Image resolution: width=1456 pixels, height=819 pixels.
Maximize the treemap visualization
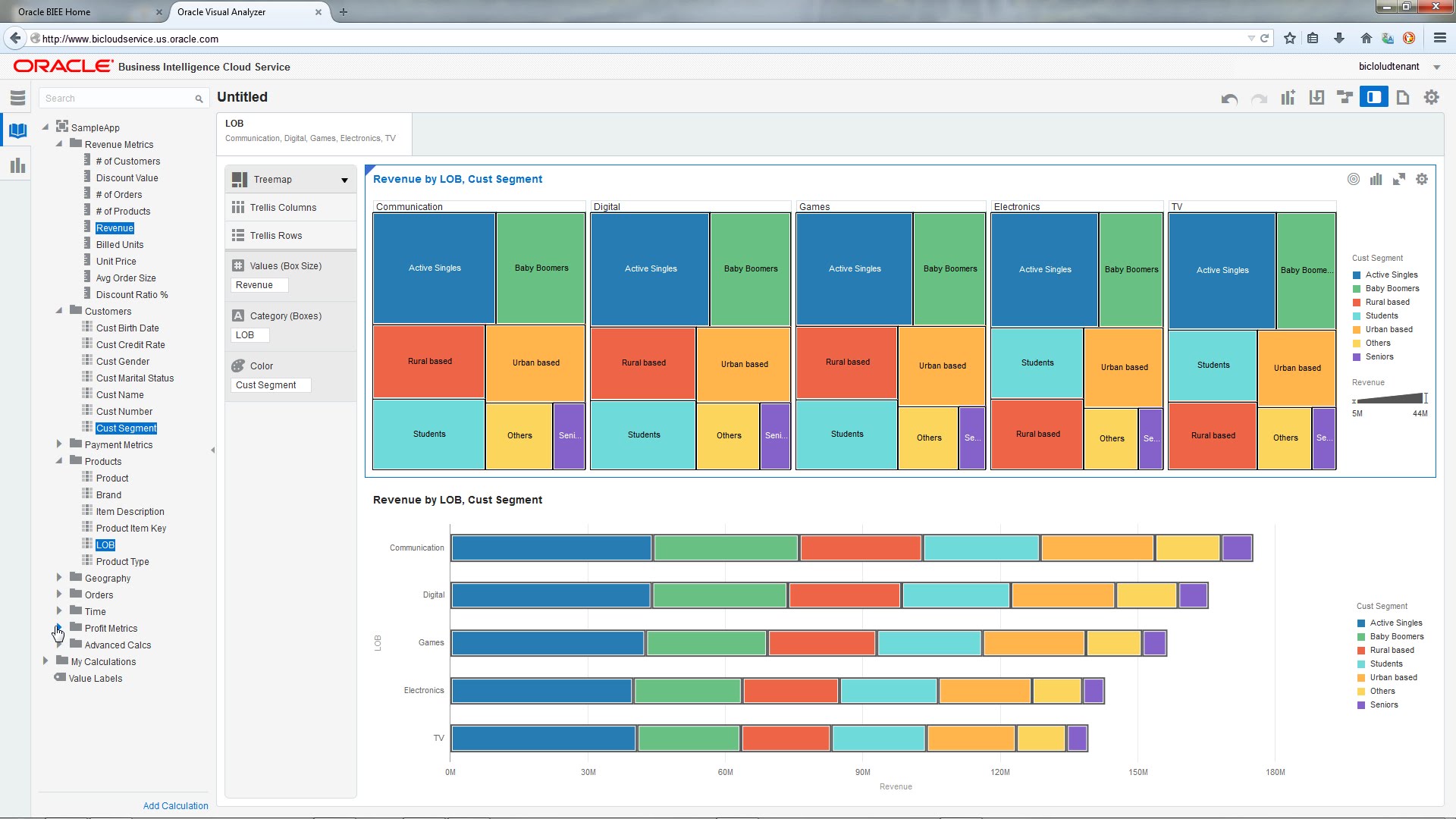(x=1399, y=180)
